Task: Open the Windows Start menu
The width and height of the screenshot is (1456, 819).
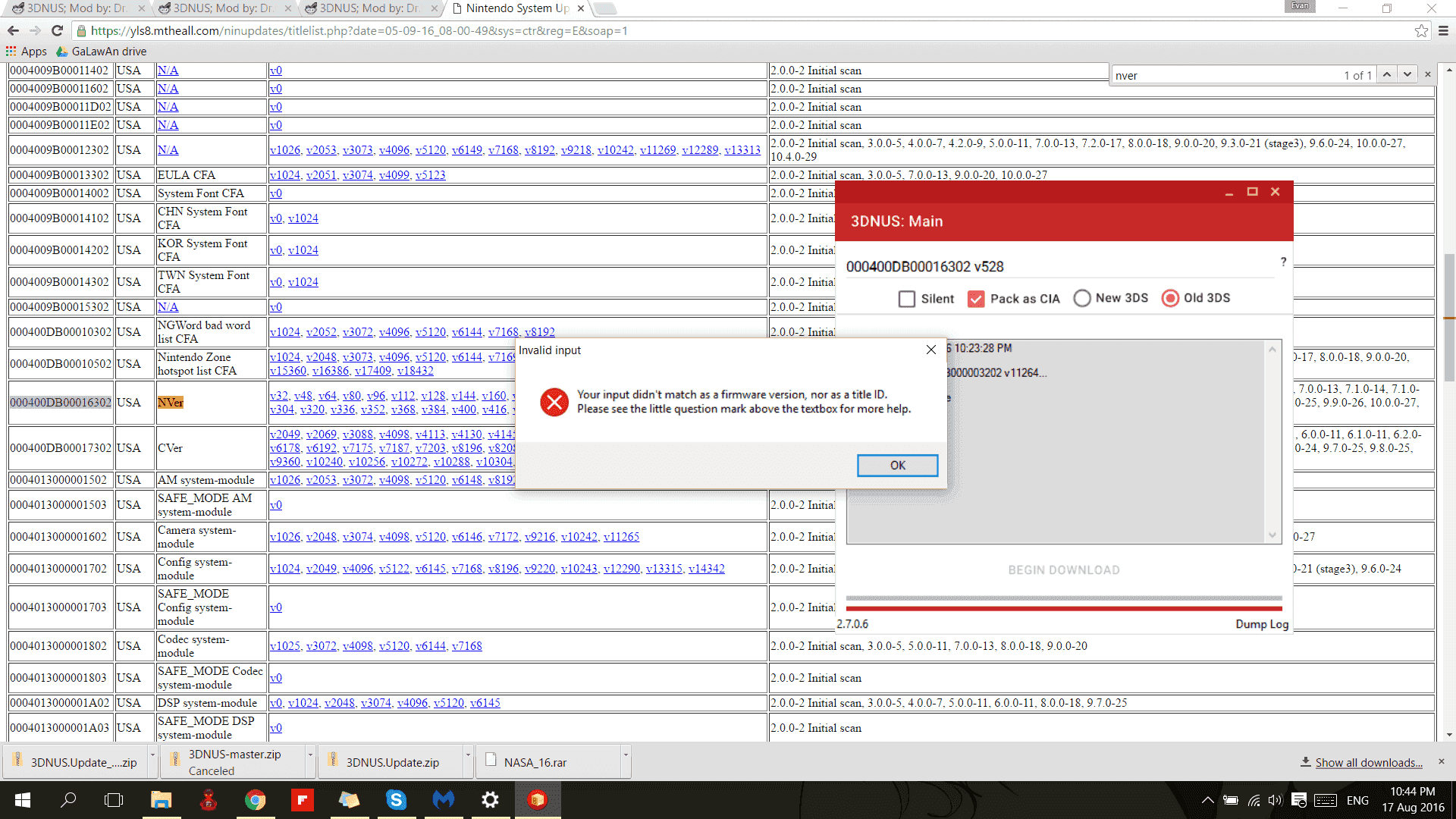Action: (22, 800)
